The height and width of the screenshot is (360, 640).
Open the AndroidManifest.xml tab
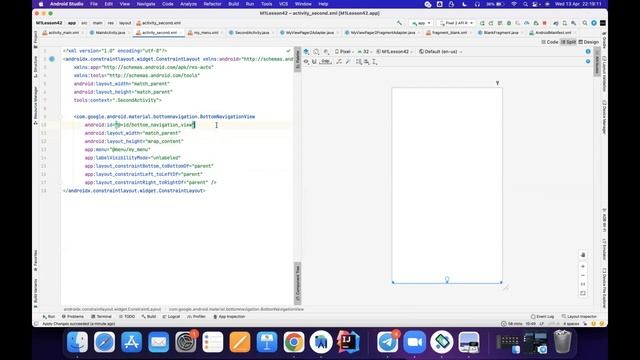point(552,33)
